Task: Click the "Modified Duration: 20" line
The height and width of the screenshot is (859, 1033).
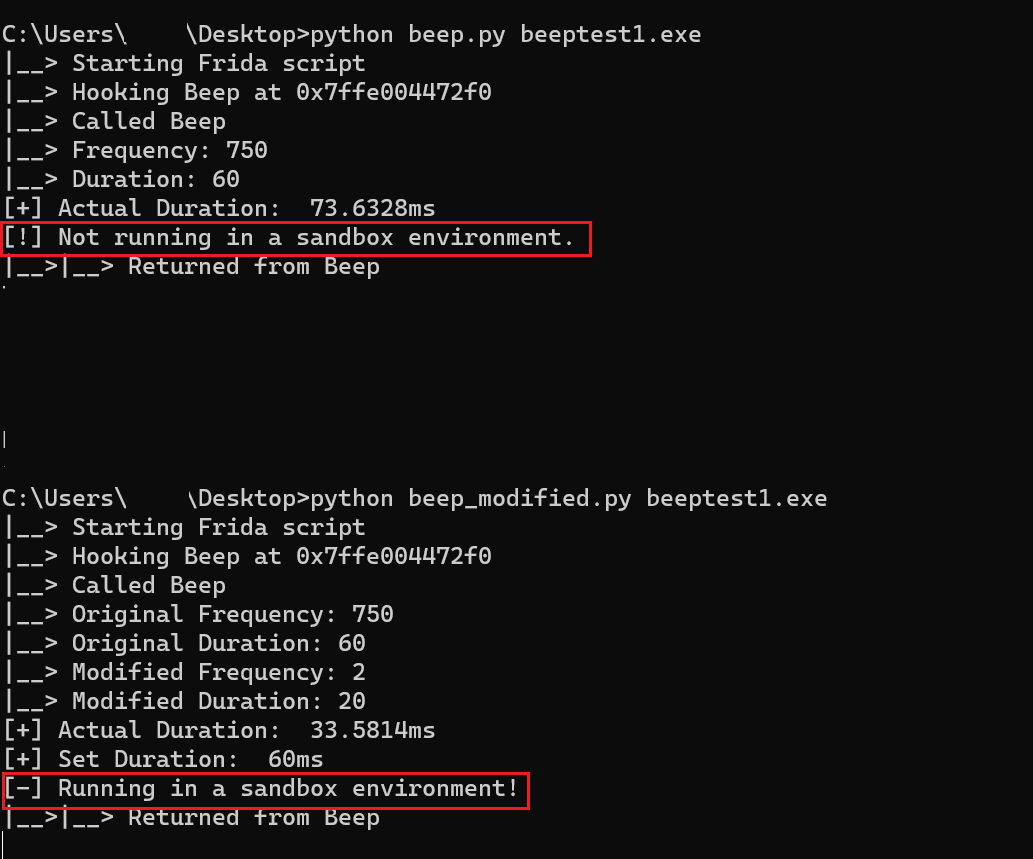Action: tap(218, 701)
